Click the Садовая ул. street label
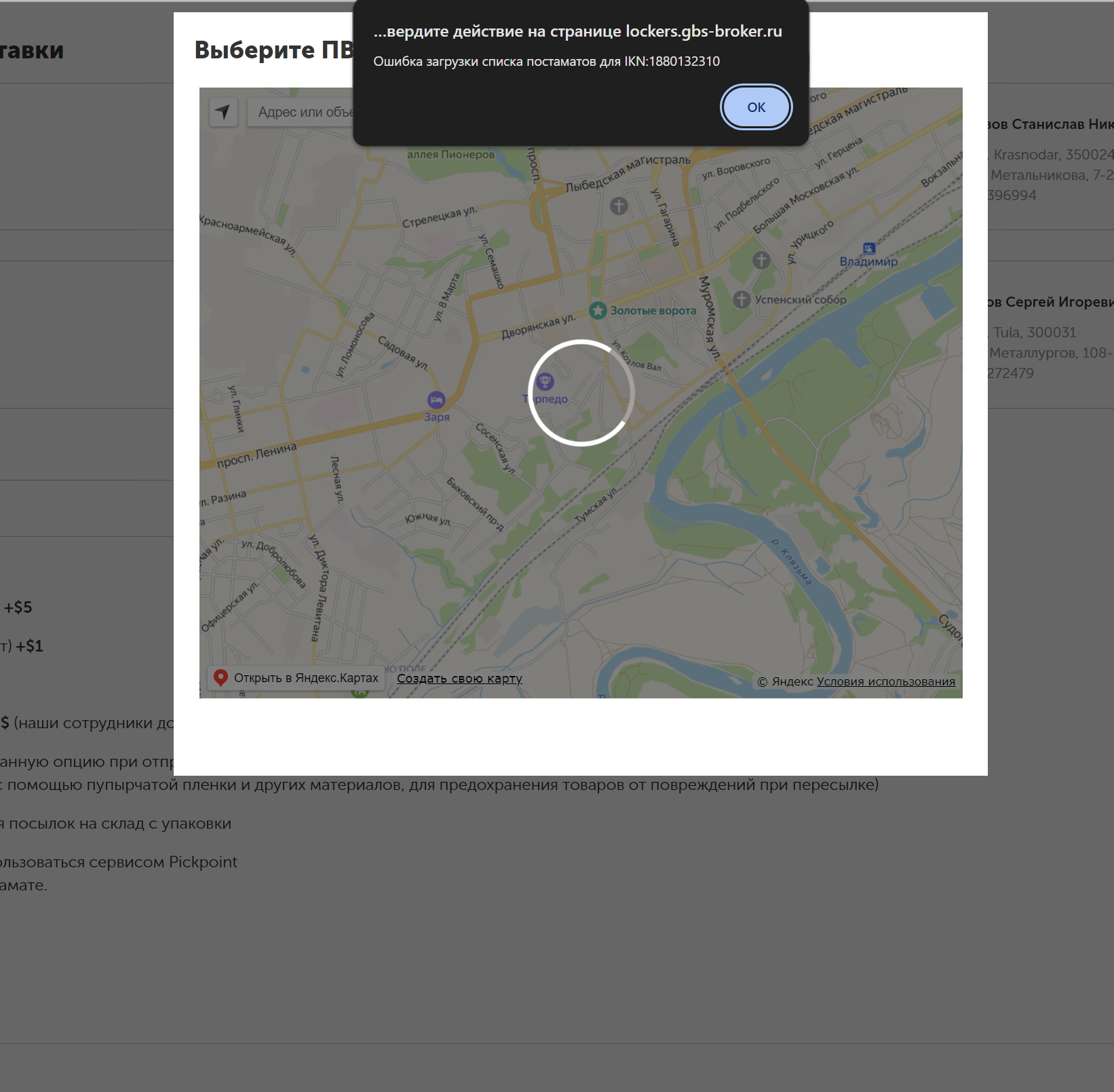Viewport: 1114px width, 1092px height. [x=403, y=353]
